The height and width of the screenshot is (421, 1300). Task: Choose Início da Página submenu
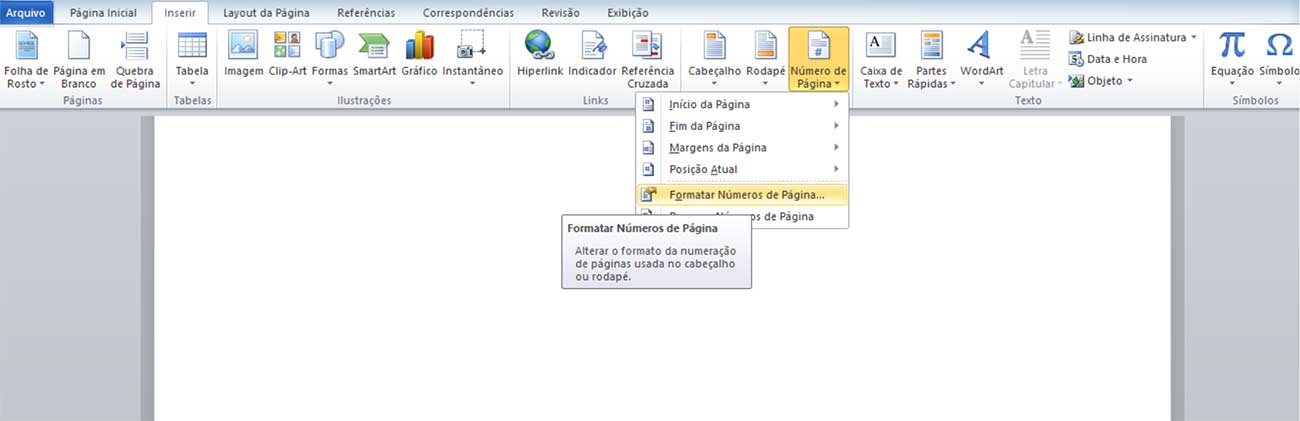[x=742, y=104]
